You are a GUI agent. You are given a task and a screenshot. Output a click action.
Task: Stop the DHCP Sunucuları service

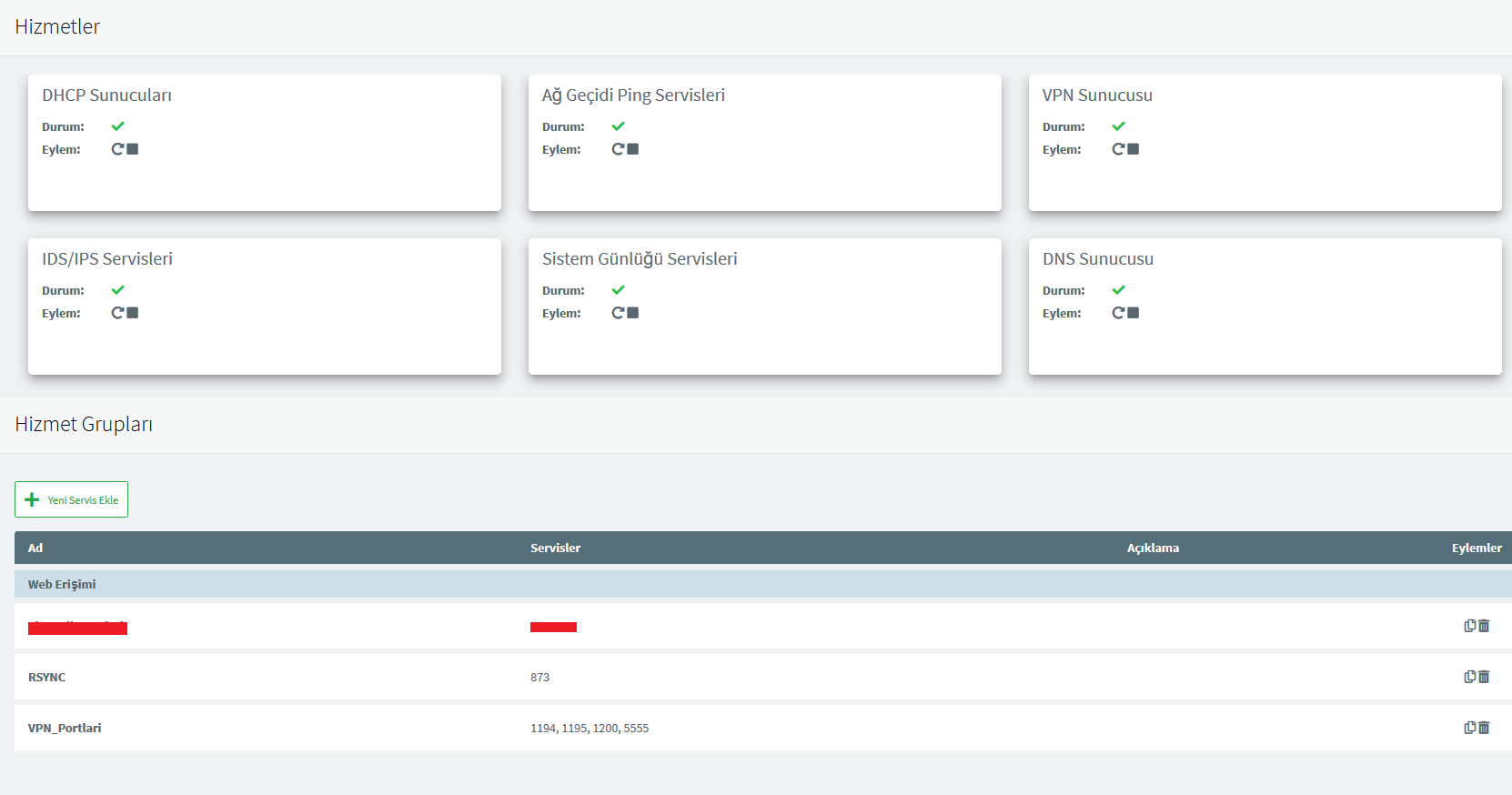click(x=133, y=149)
